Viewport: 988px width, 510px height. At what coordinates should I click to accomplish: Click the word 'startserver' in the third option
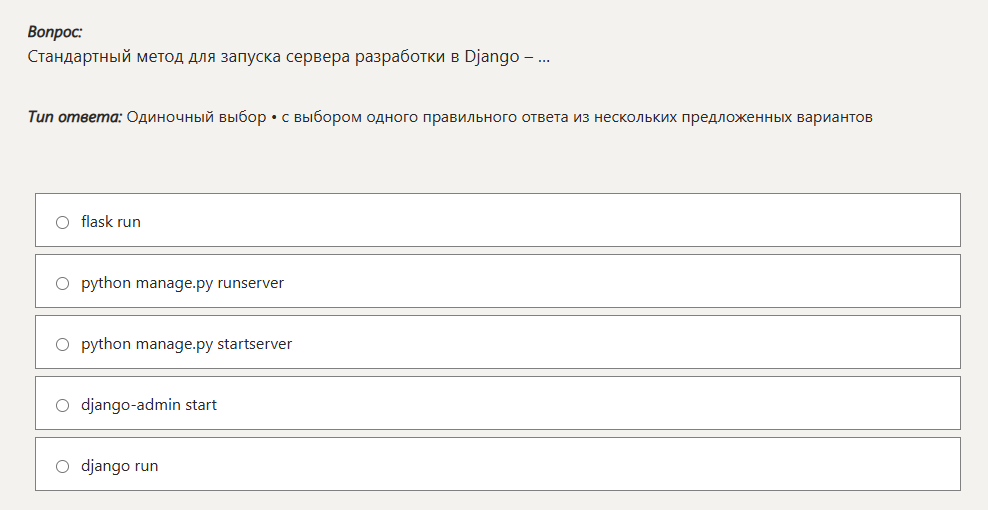click(254, 344)
